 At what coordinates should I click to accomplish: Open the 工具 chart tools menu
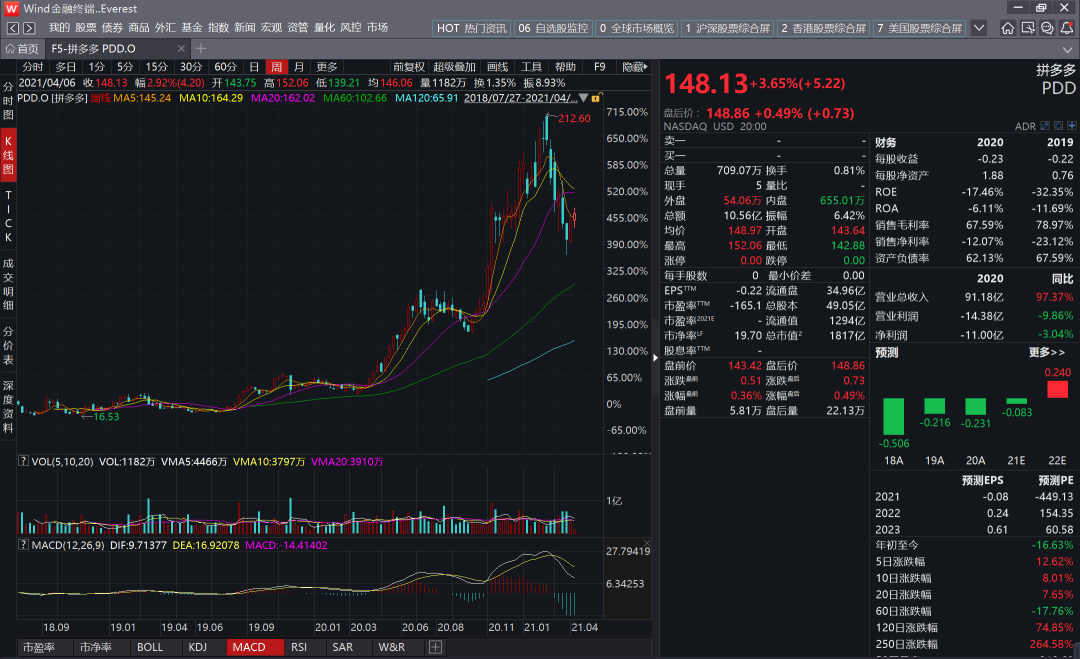[x=531, y=67]
